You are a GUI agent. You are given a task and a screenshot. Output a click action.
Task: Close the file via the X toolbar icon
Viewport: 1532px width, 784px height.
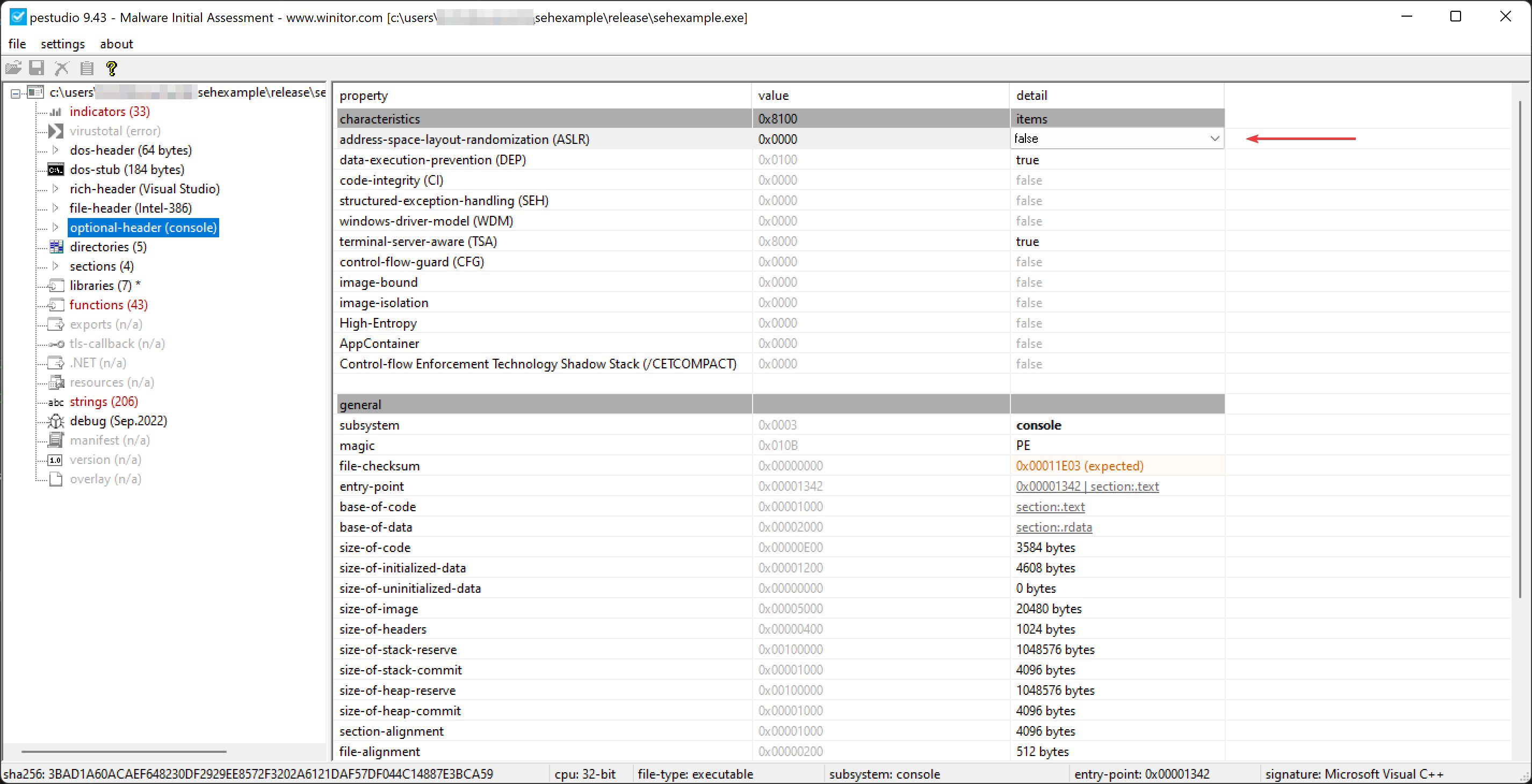tap(61, 68)
